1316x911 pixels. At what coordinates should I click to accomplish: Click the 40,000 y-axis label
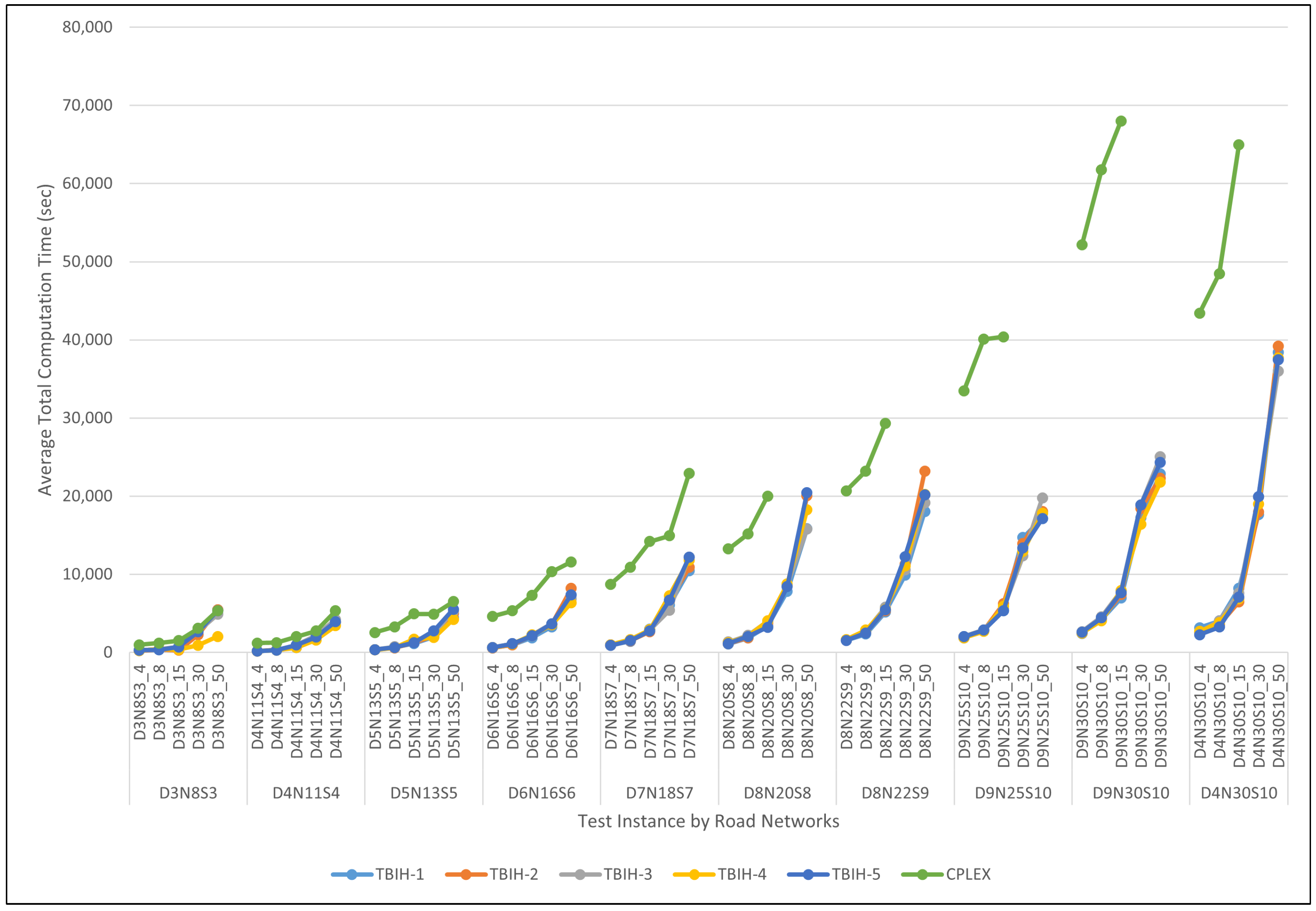87,339
